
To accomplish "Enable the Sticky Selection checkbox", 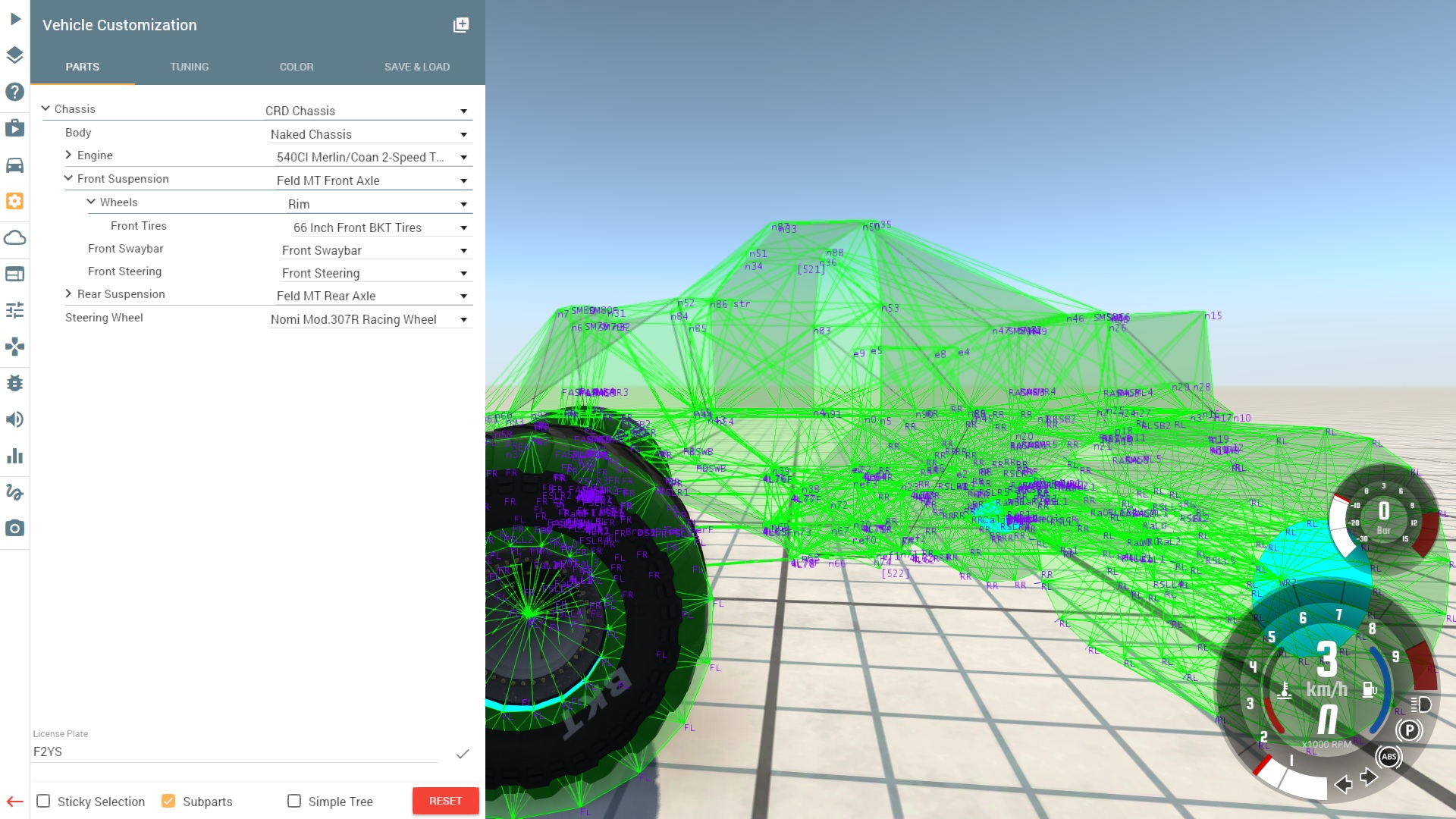I will pos(43,801).
